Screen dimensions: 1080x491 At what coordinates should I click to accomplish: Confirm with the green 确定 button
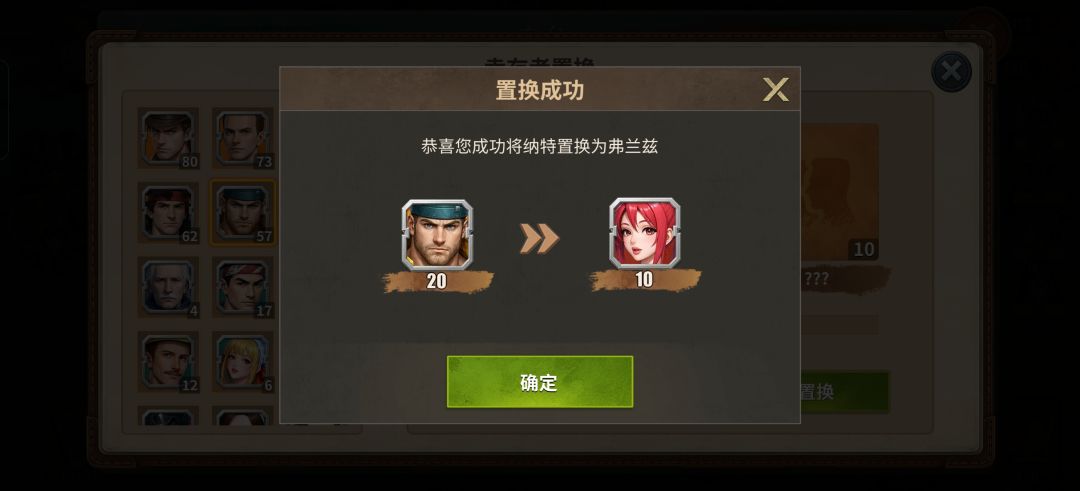pyautogui.click(x=539, y=382)
